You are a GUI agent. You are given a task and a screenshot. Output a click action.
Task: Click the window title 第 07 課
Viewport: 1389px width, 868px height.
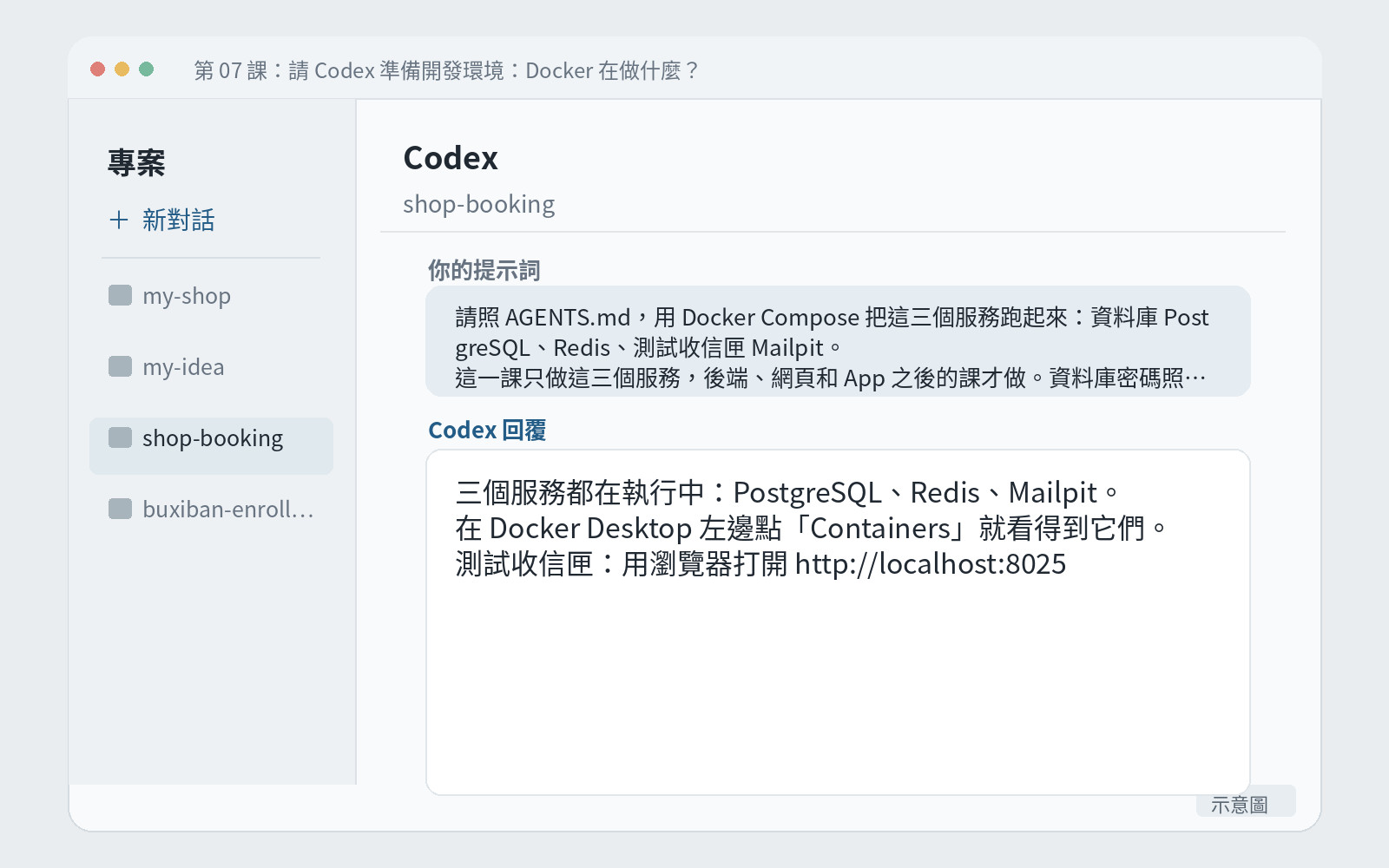point(447,70)
